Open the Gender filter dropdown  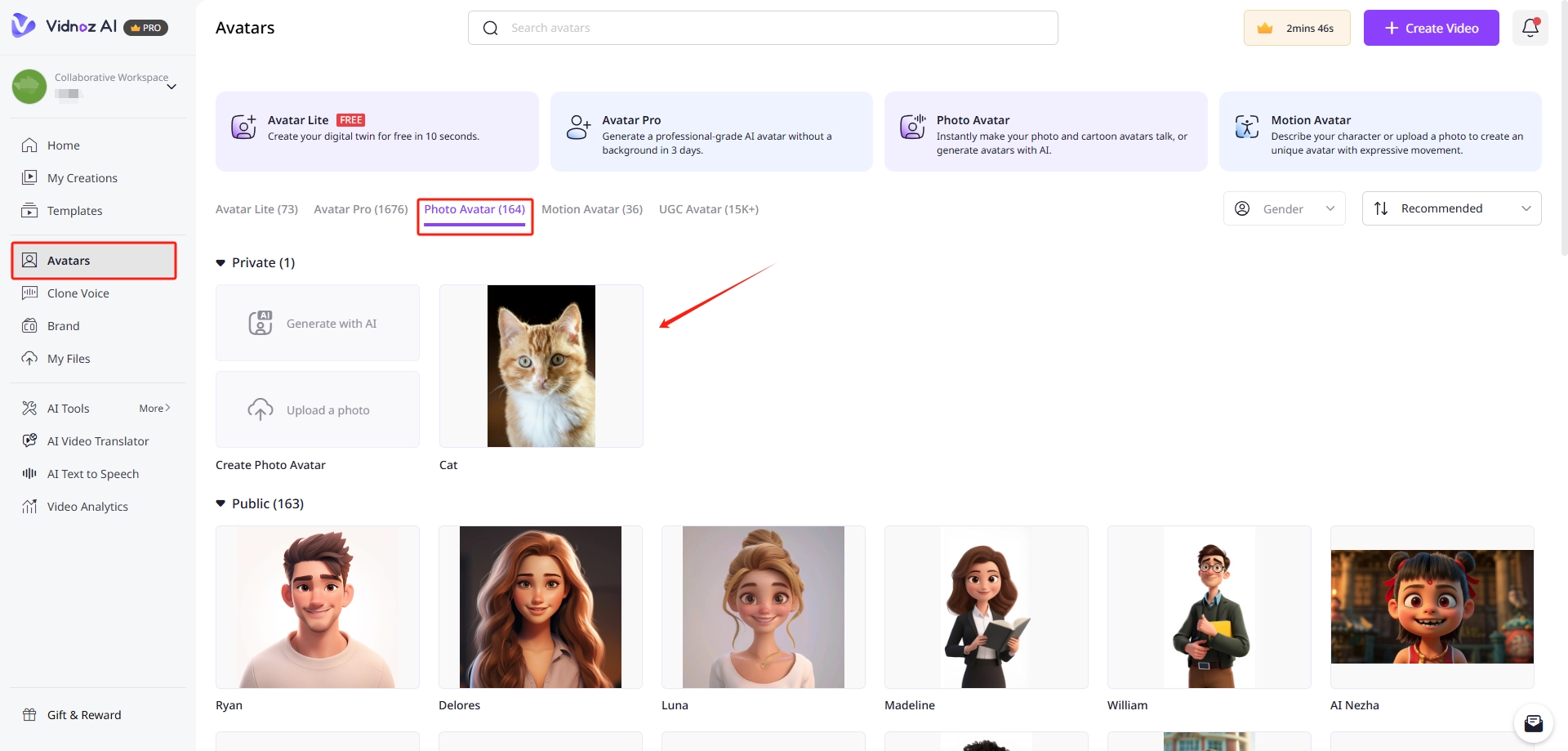1284,209
